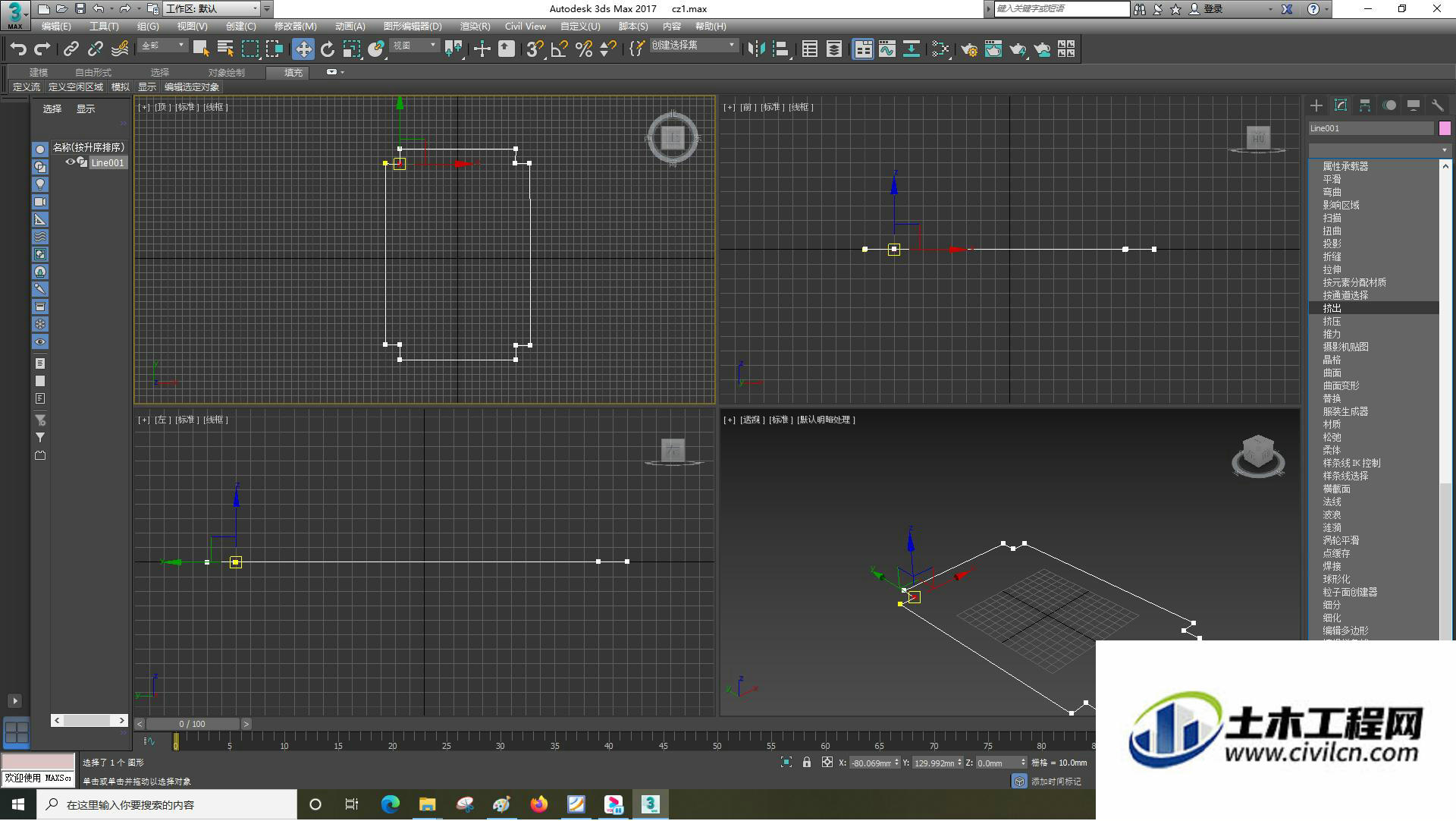Activate the Select and Rotate tool
Image resolution: width=1456 pixels, height=821 pixels.
[328, 49]
